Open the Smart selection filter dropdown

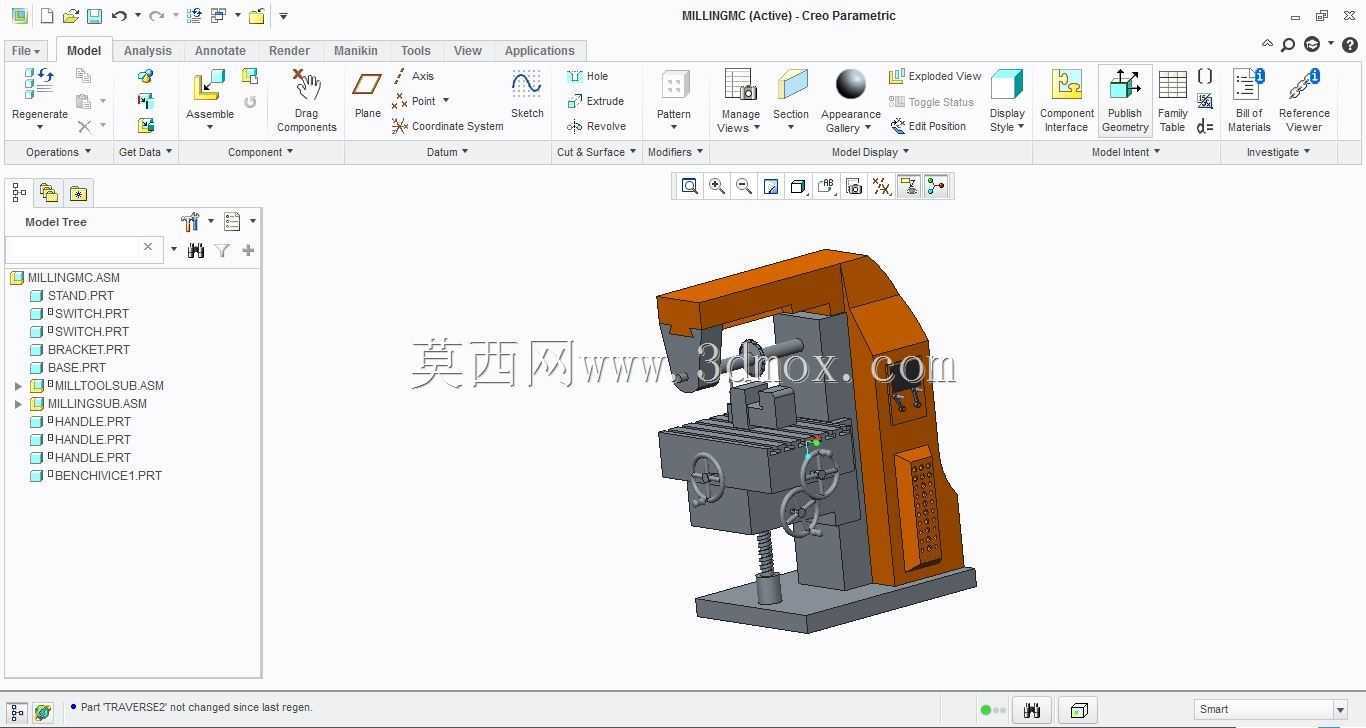pos(1340,710)
